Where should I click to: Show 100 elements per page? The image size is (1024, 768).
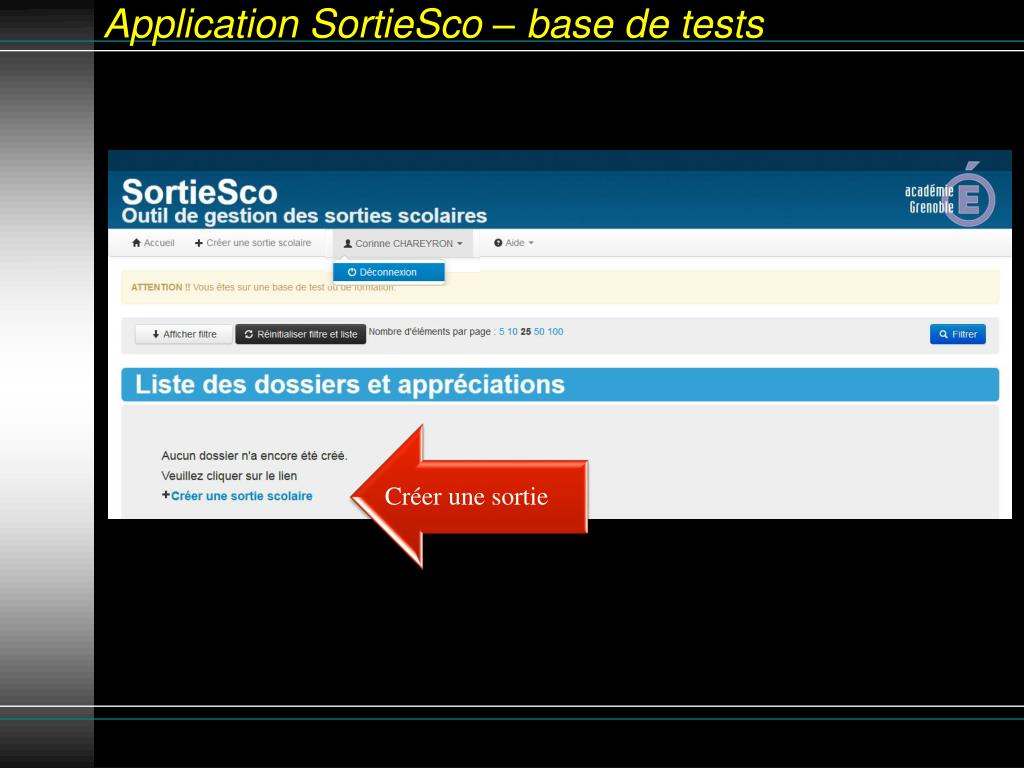coord(555,332)
